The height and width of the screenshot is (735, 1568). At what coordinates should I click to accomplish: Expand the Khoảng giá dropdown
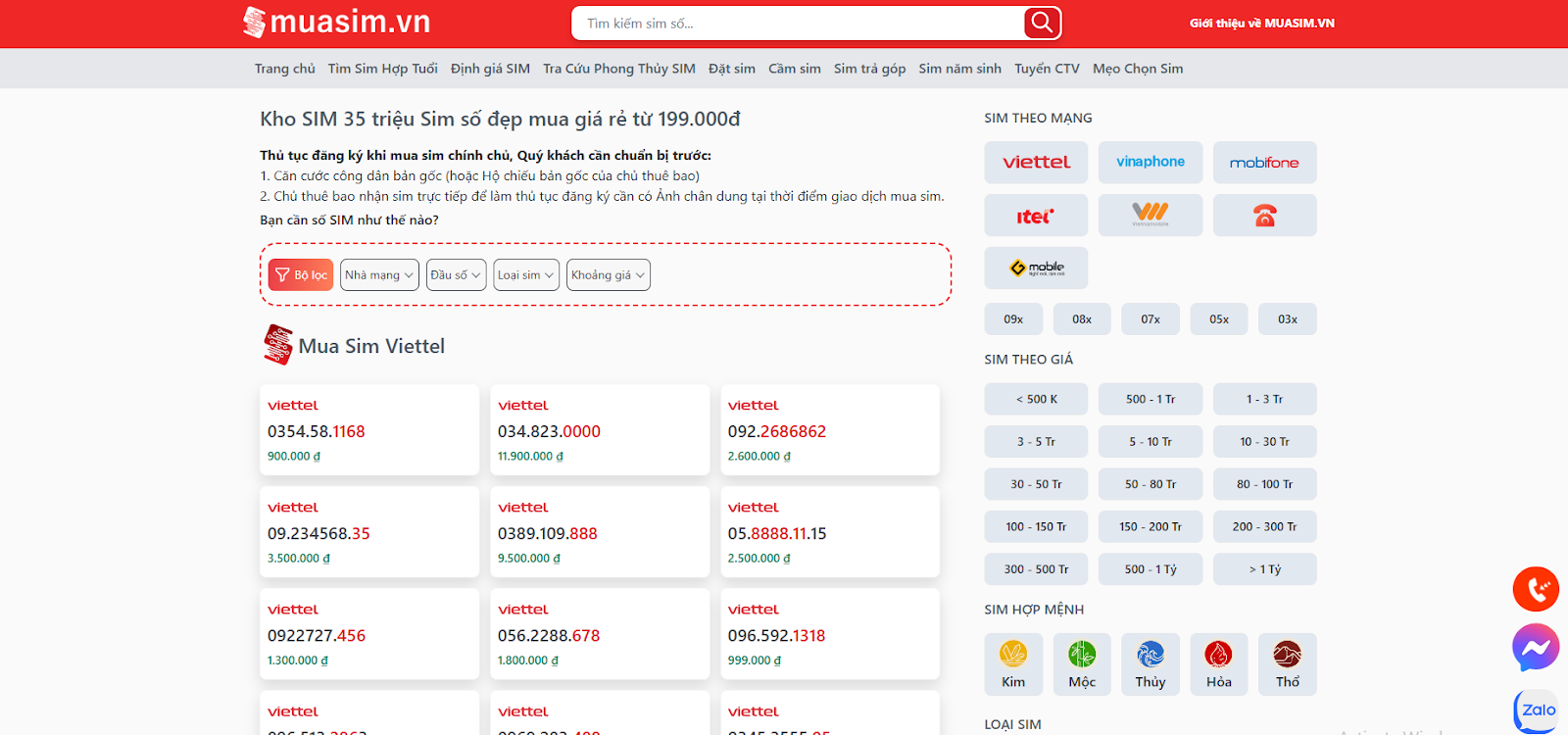(x=609, y=275)
